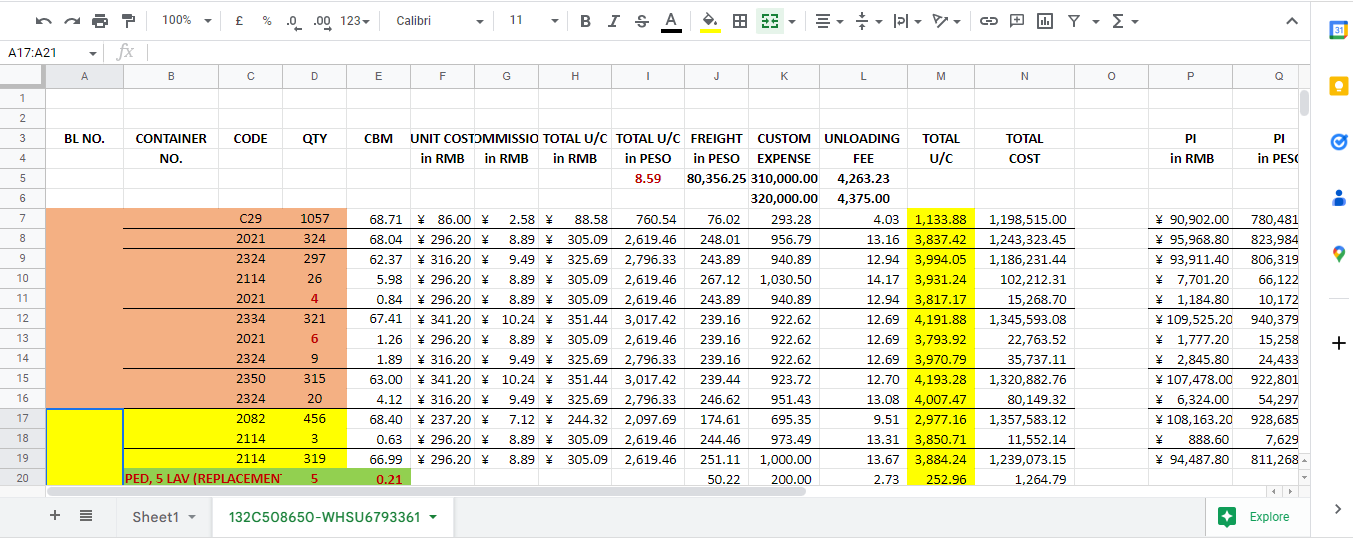Print the spreadsheet using the printer icon
Image resolution: width=1353 pixels, height=538 pixels.
click(x=100, y=21)
